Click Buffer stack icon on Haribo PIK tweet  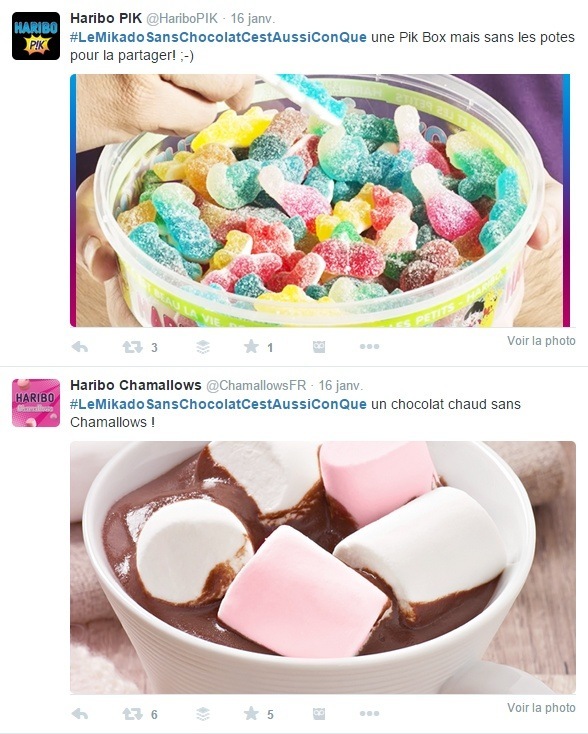[203, 347]
